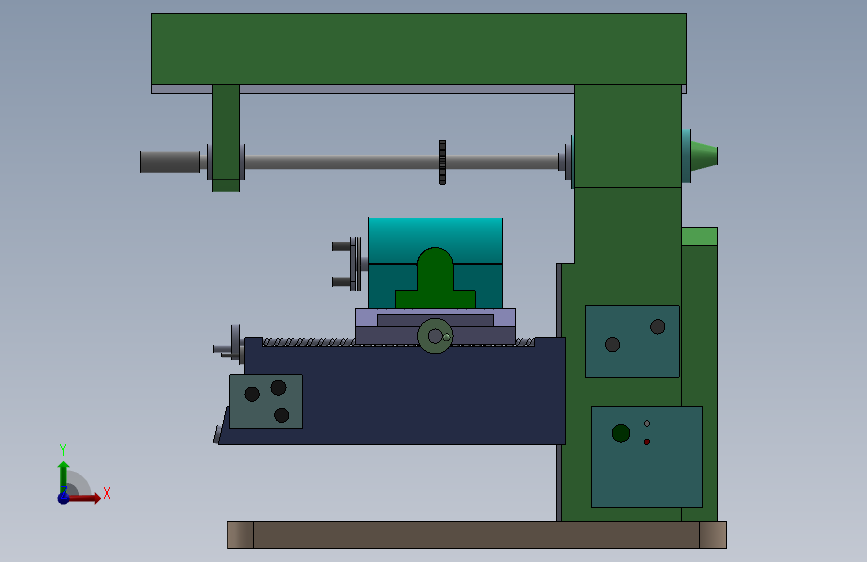This screenshot has width=867, height=562.
Task: Select the knee's three-knob control panel
Action: [x=266, y=402]
